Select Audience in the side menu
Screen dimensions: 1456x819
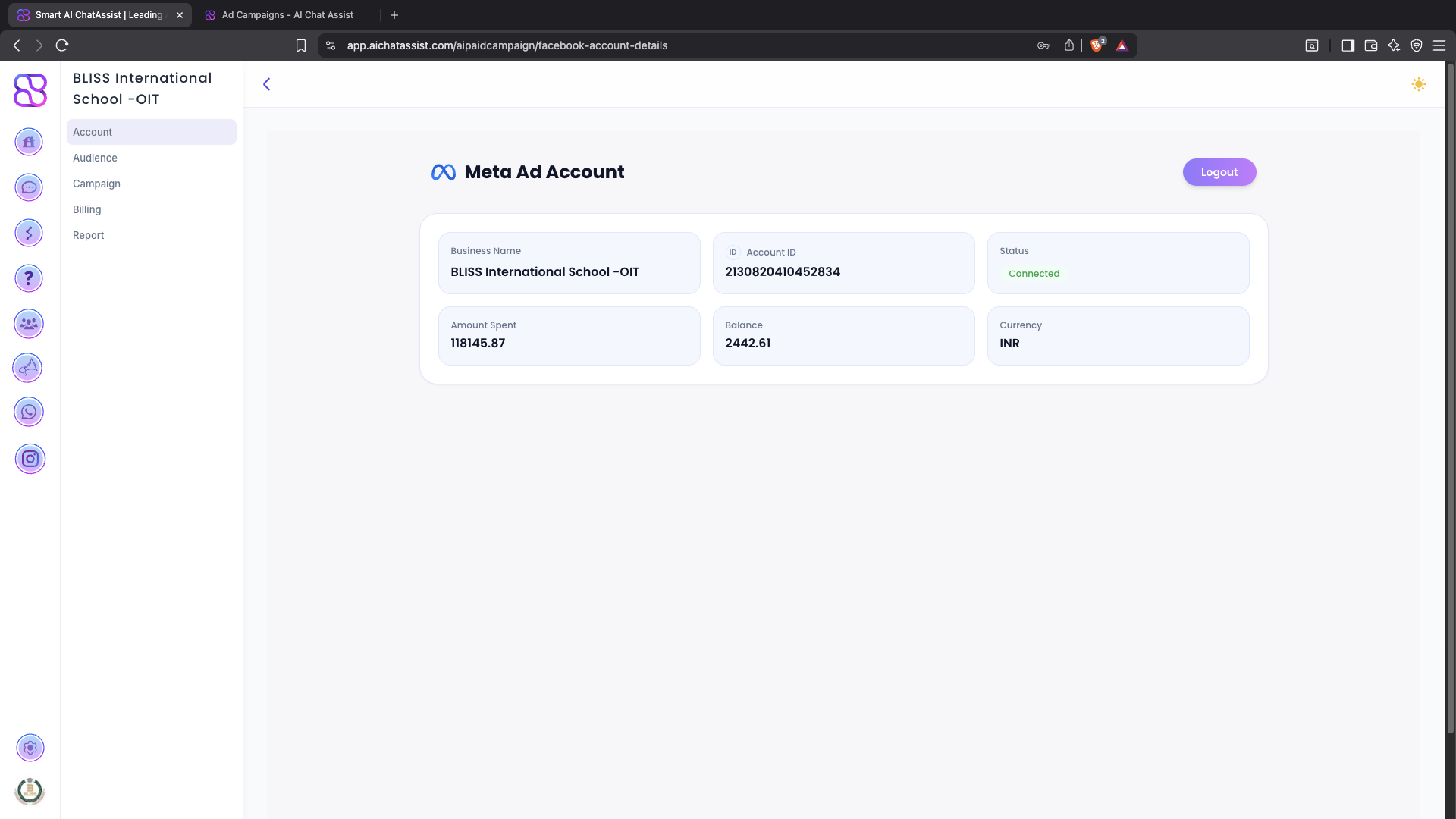click(95, 158)
